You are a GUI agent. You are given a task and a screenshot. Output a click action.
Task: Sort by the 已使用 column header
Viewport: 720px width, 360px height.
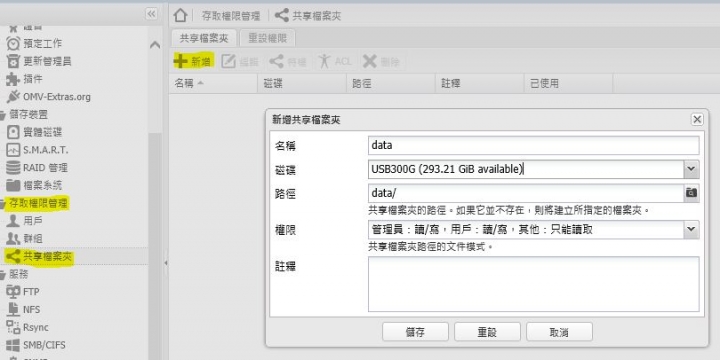[x=568, y=84]
